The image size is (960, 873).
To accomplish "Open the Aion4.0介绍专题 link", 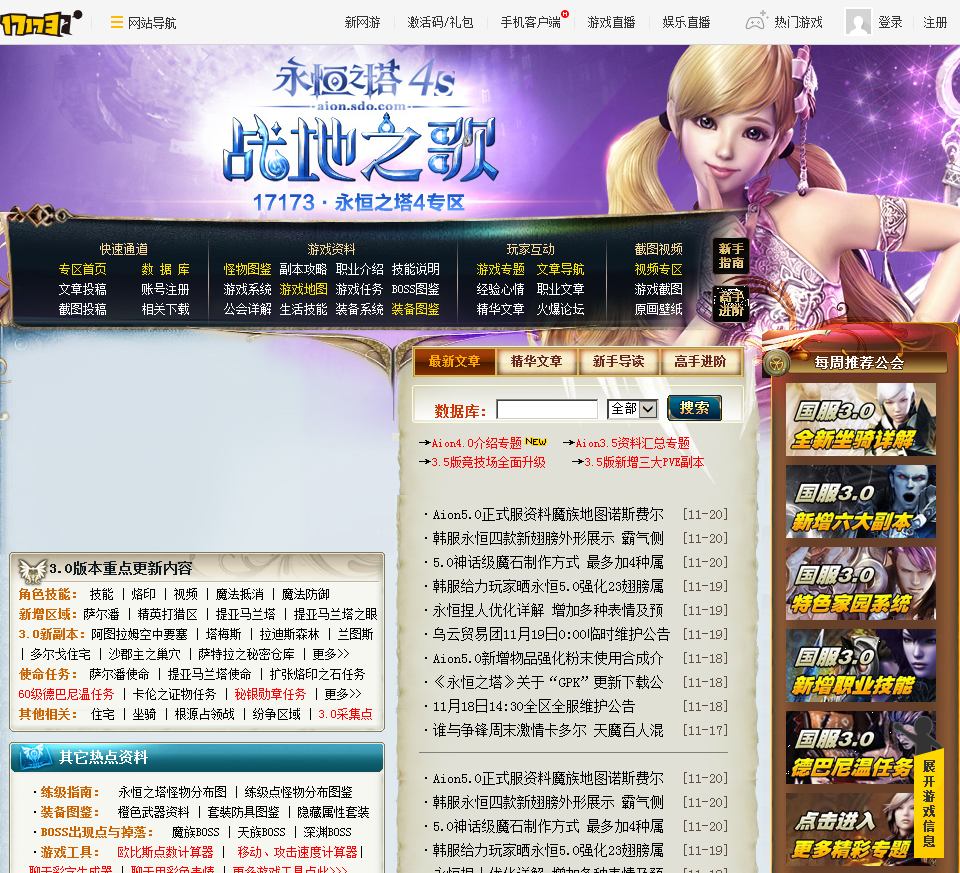I will [x=476, y=443].
